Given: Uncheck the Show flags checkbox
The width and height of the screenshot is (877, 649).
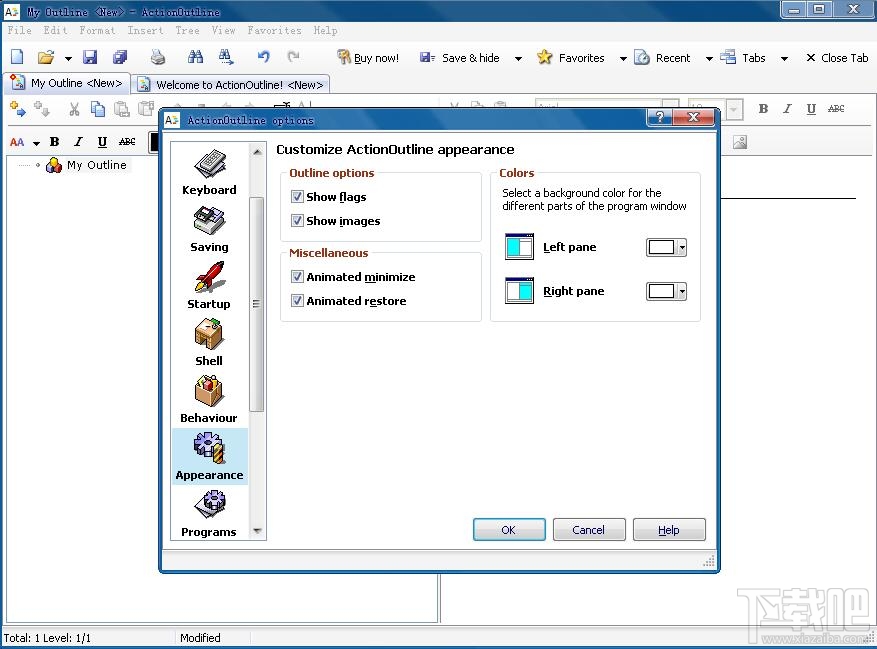Looking at the screenshot, I should click(x=297, y=196).
